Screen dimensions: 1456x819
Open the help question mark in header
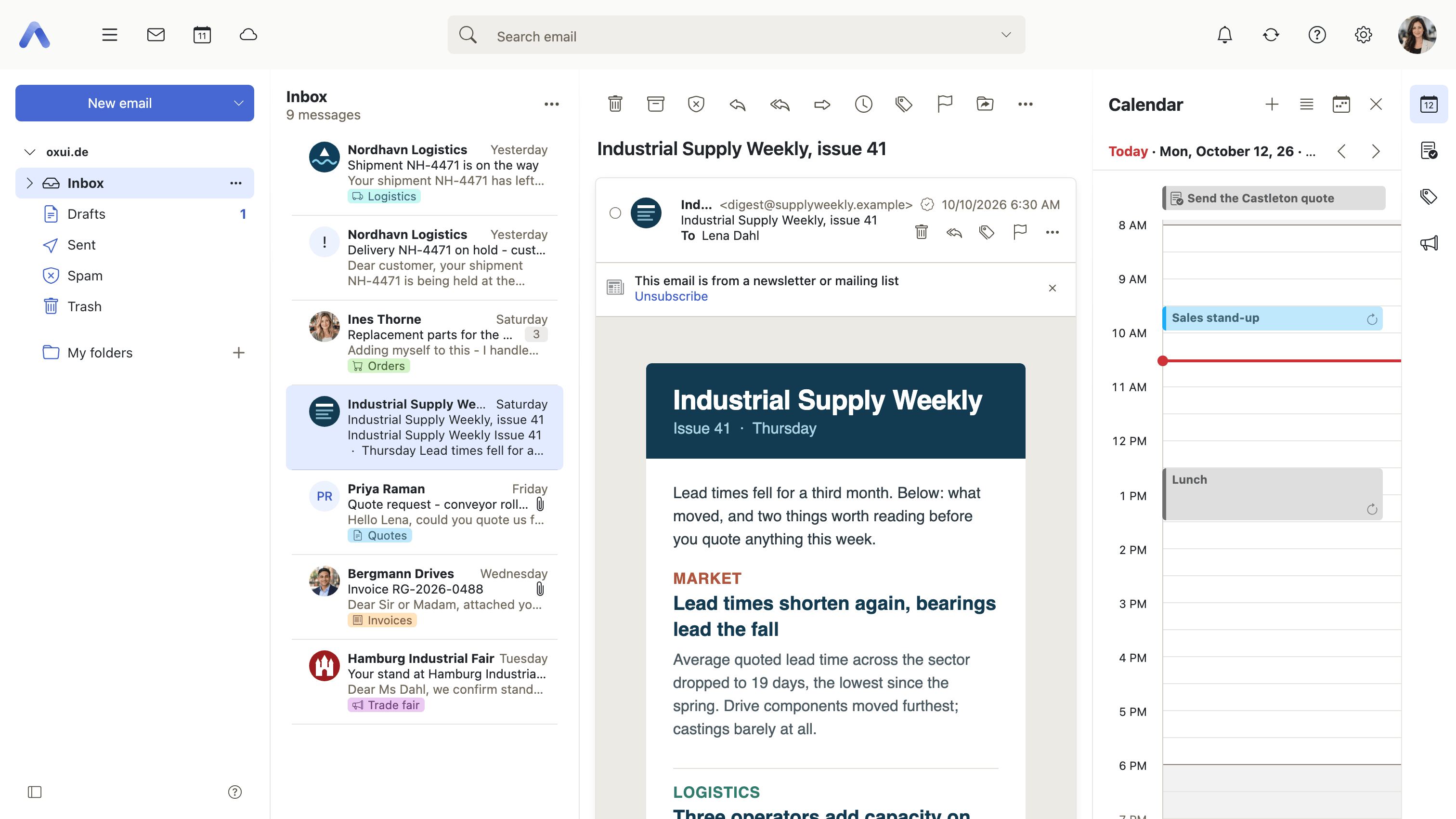pos(1317,35)
